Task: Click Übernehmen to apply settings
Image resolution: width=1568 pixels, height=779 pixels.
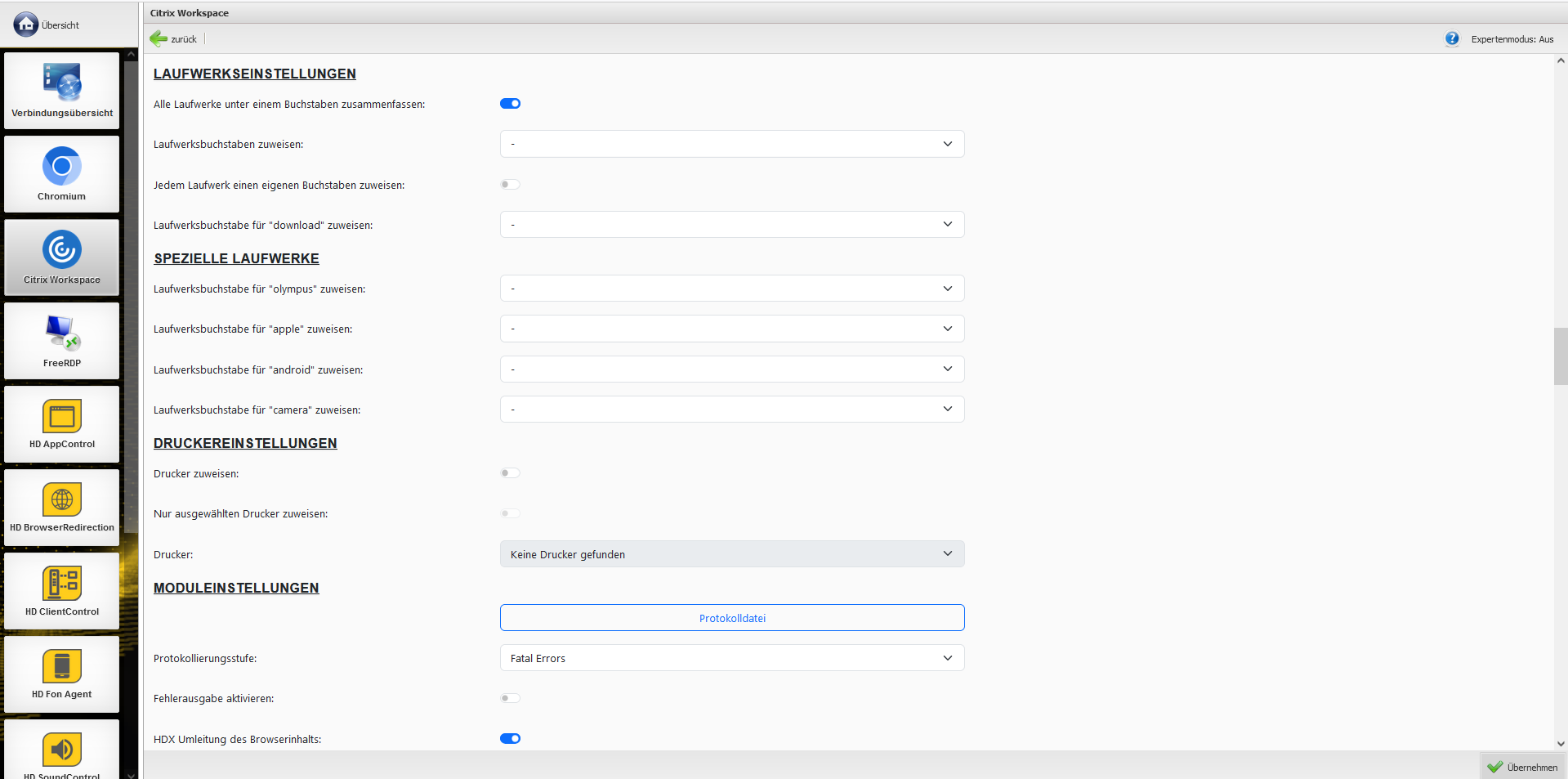Action: click(1523, 767)
